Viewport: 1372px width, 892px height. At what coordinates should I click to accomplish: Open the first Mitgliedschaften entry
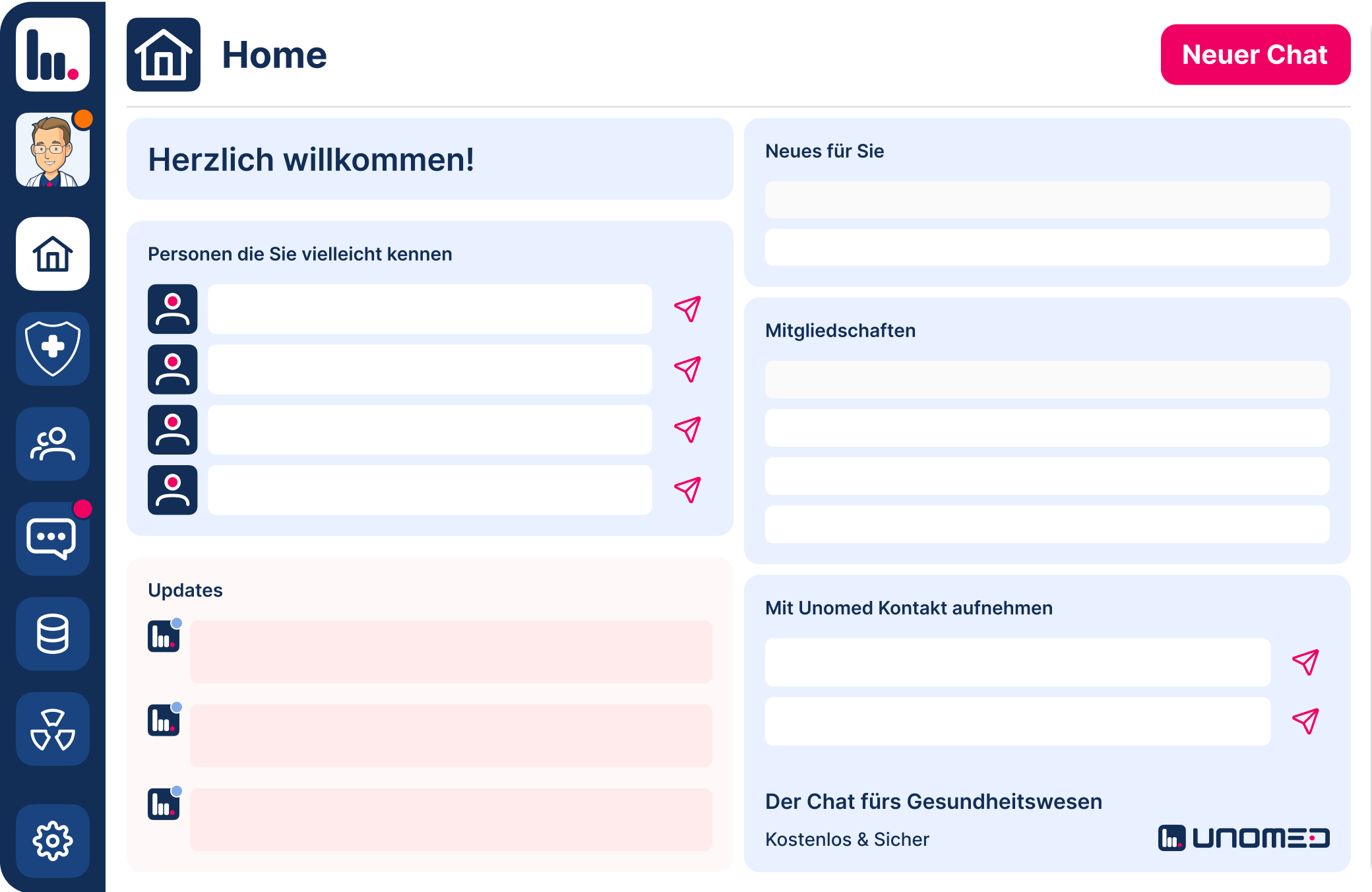click(x=1047, y=379)
